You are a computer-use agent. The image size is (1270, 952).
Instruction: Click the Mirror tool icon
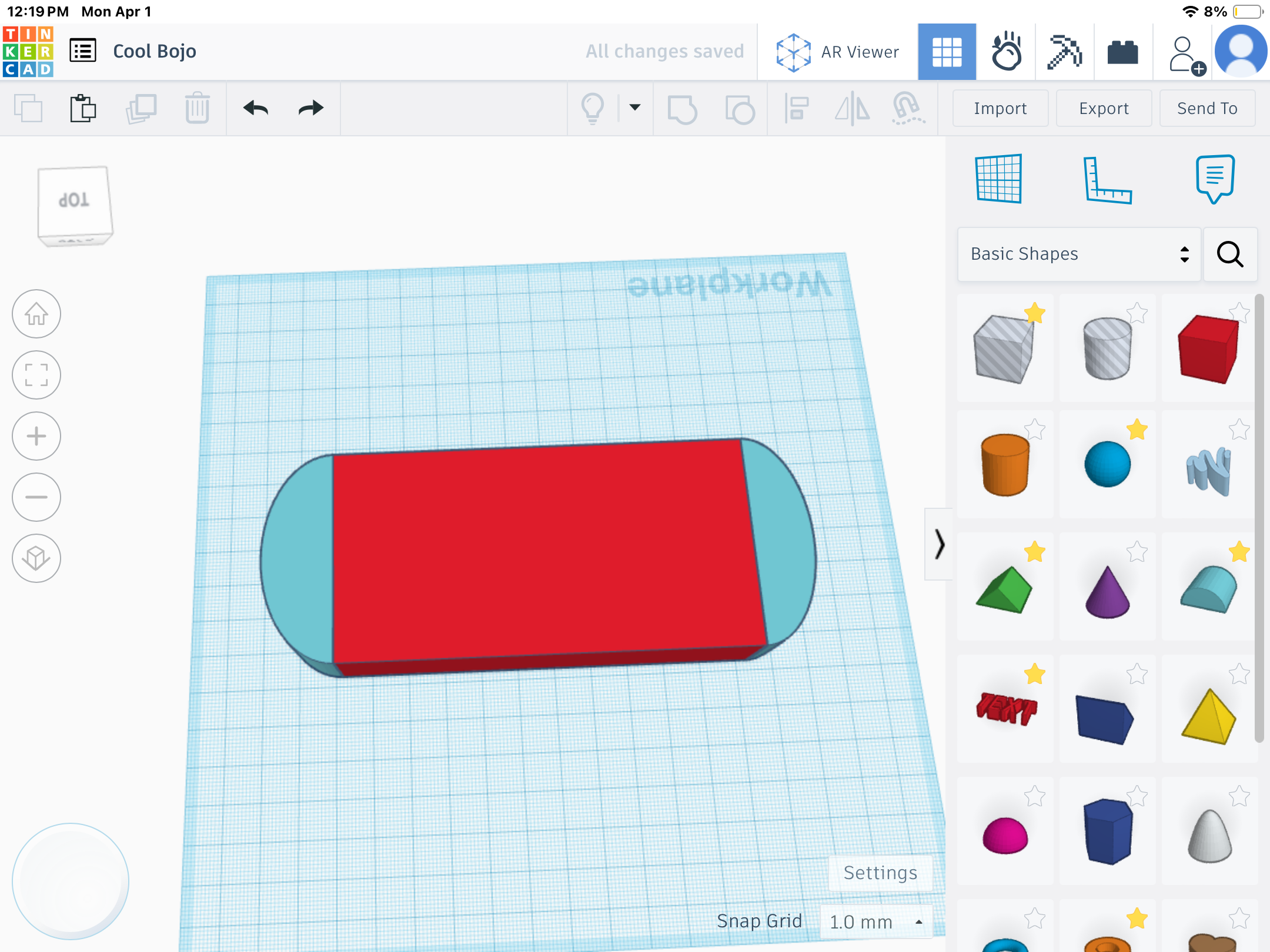[852, 108]
